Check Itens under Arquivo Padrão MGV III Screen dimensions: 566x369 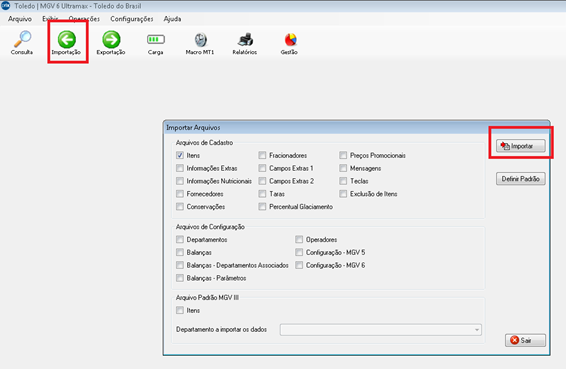(180, 310)
